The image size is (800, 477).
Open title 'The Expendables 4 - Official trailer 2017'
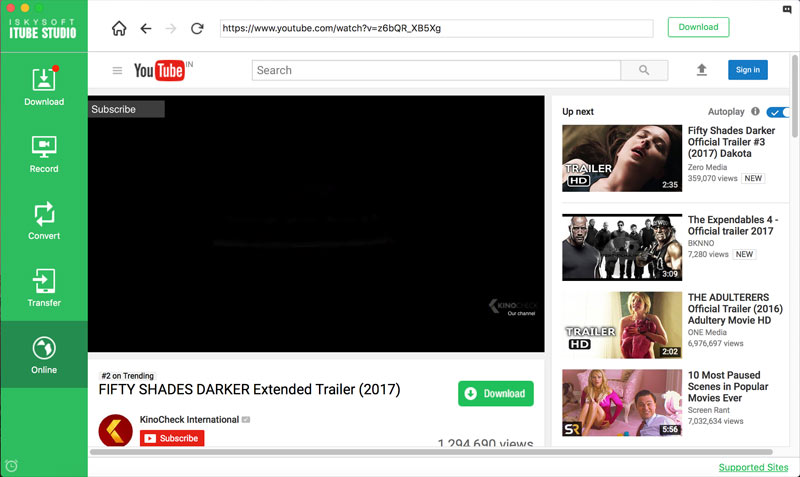pyautogui.click(x=733, y=225)
